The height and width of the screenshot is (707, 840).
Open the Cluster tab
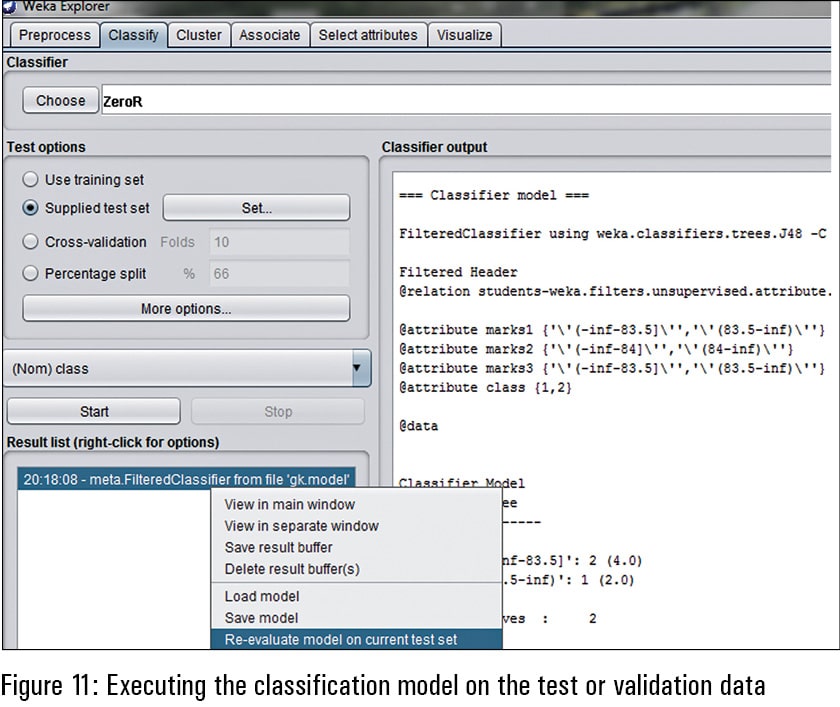tap(199, 35)
